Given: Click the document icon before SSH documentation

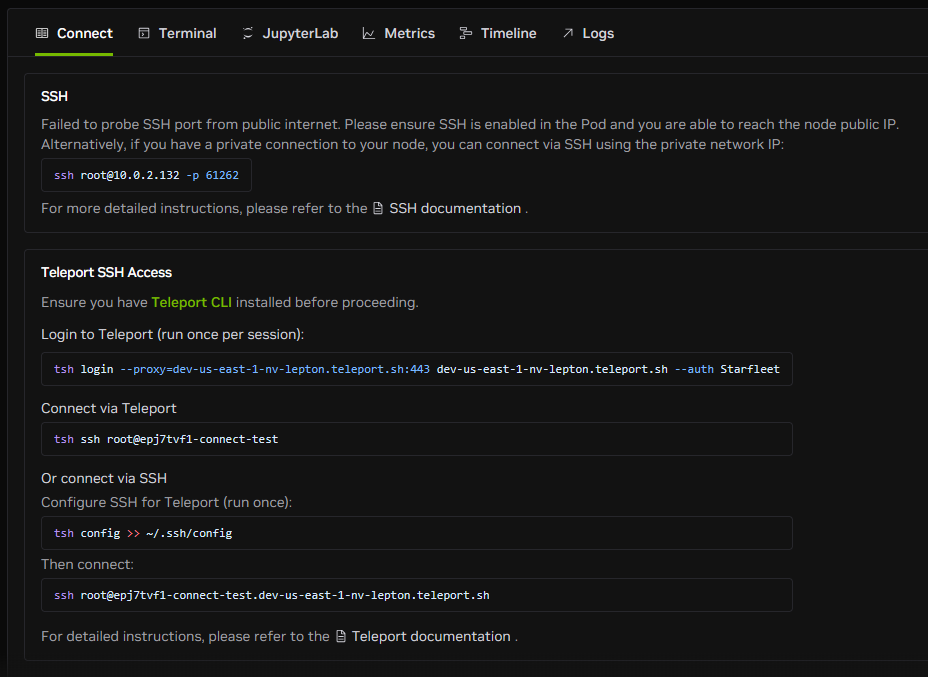Looking at the screenshot, I should tap(378, 209).
